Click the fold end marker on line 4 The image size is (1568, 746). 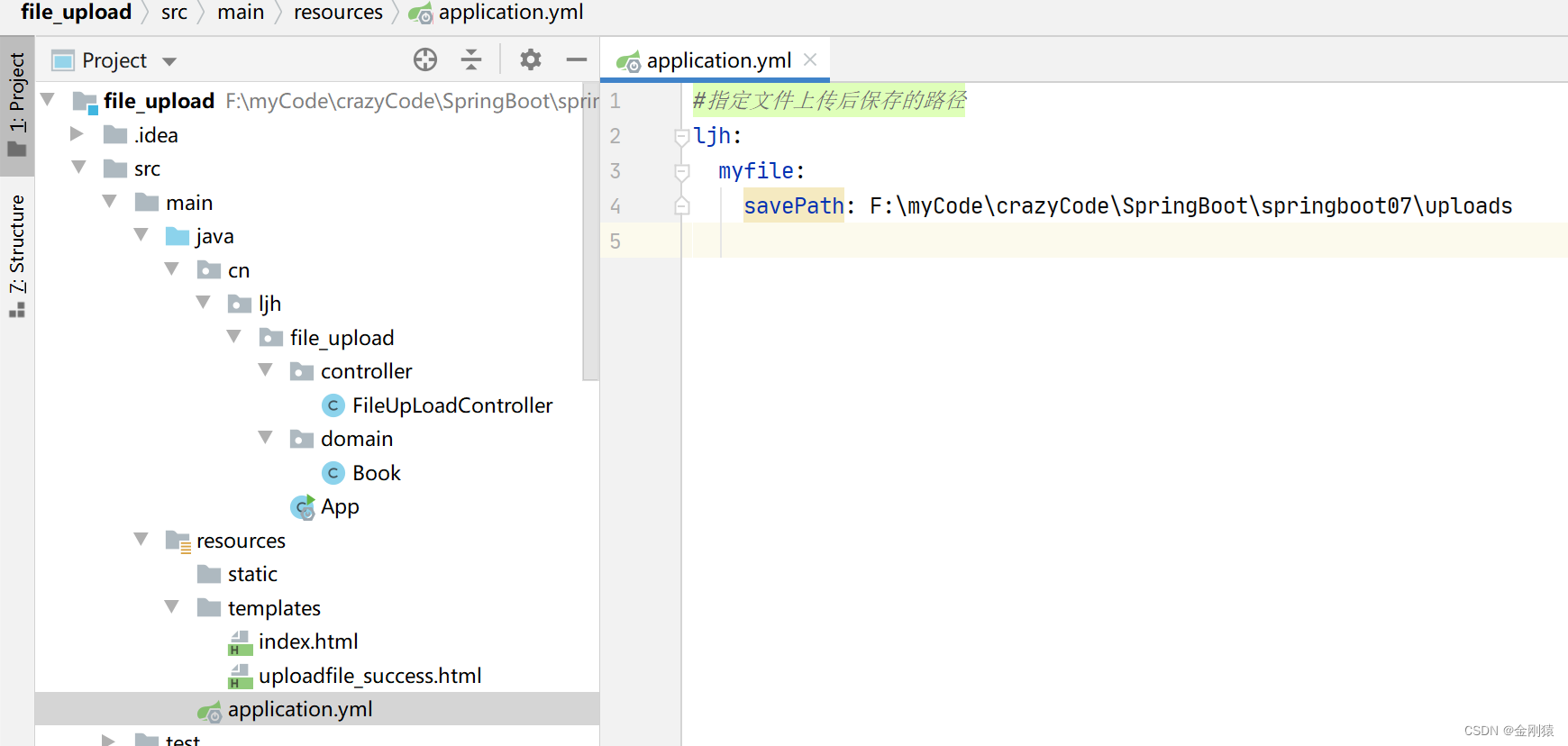click(682, 206)
